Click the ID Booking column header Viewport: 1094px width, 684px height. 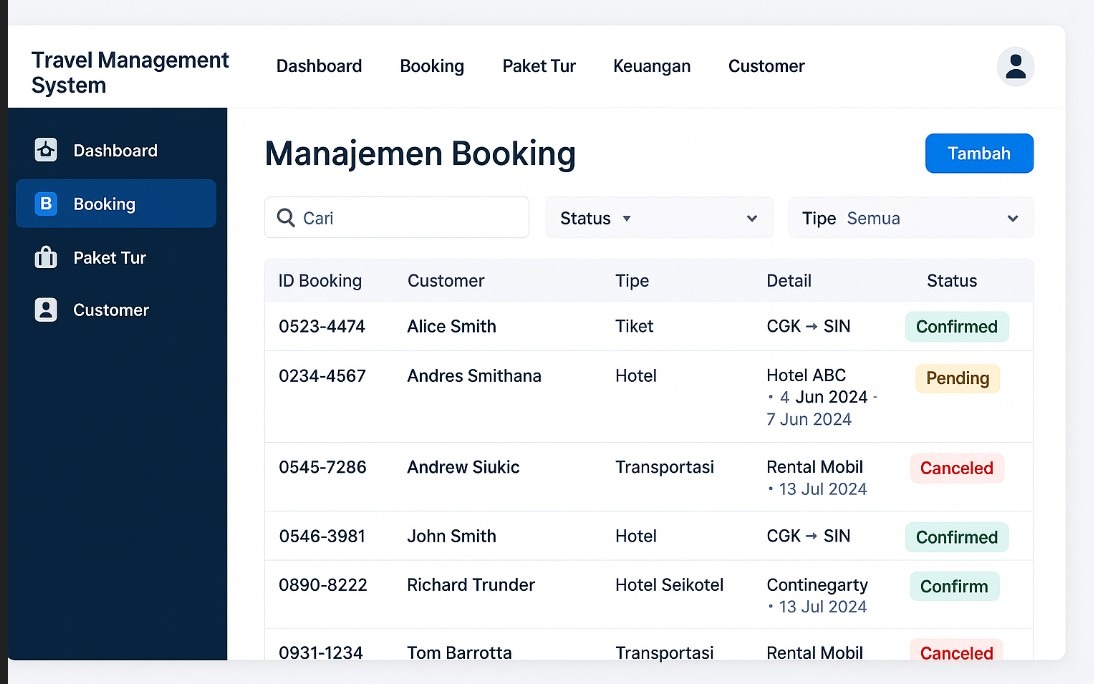click(x=320, y=281)
